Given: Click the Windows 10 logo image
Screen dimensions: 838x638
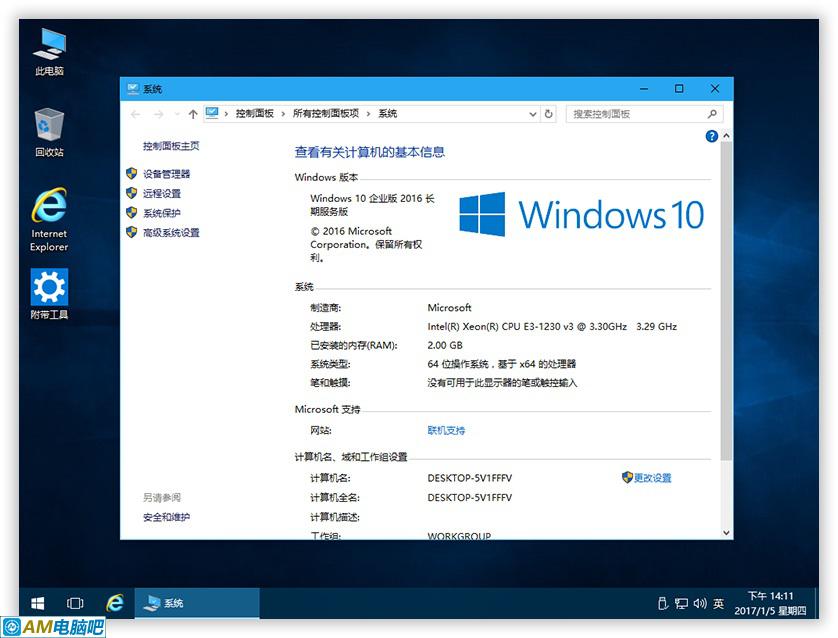Looking at the screenshot, I should pyautogui.click(x=582, y=214).
